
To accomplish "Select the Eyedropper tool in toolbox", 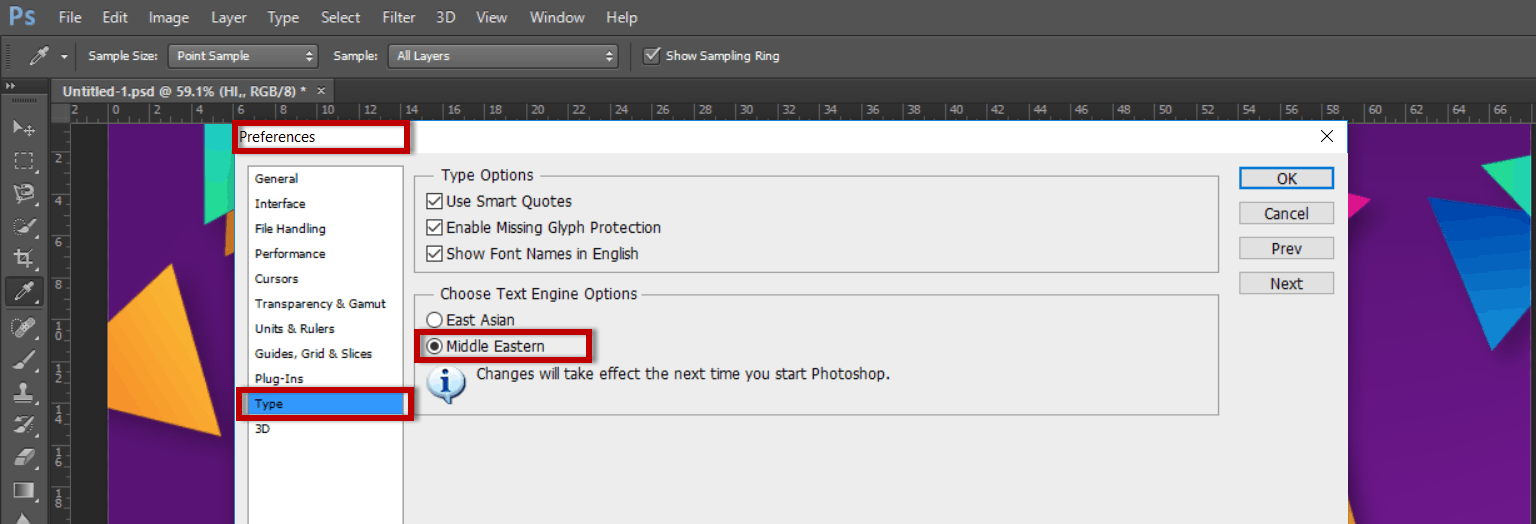I will [x=23, y=292].
